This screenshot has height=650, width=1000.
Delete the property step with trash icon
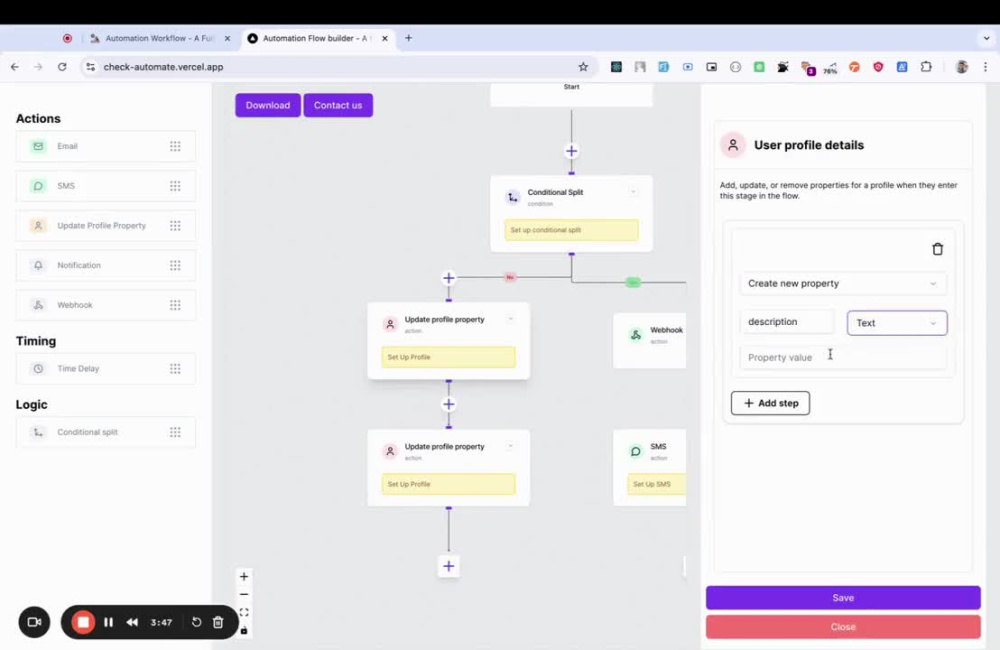pyautogui.click(x=938, y=249)
